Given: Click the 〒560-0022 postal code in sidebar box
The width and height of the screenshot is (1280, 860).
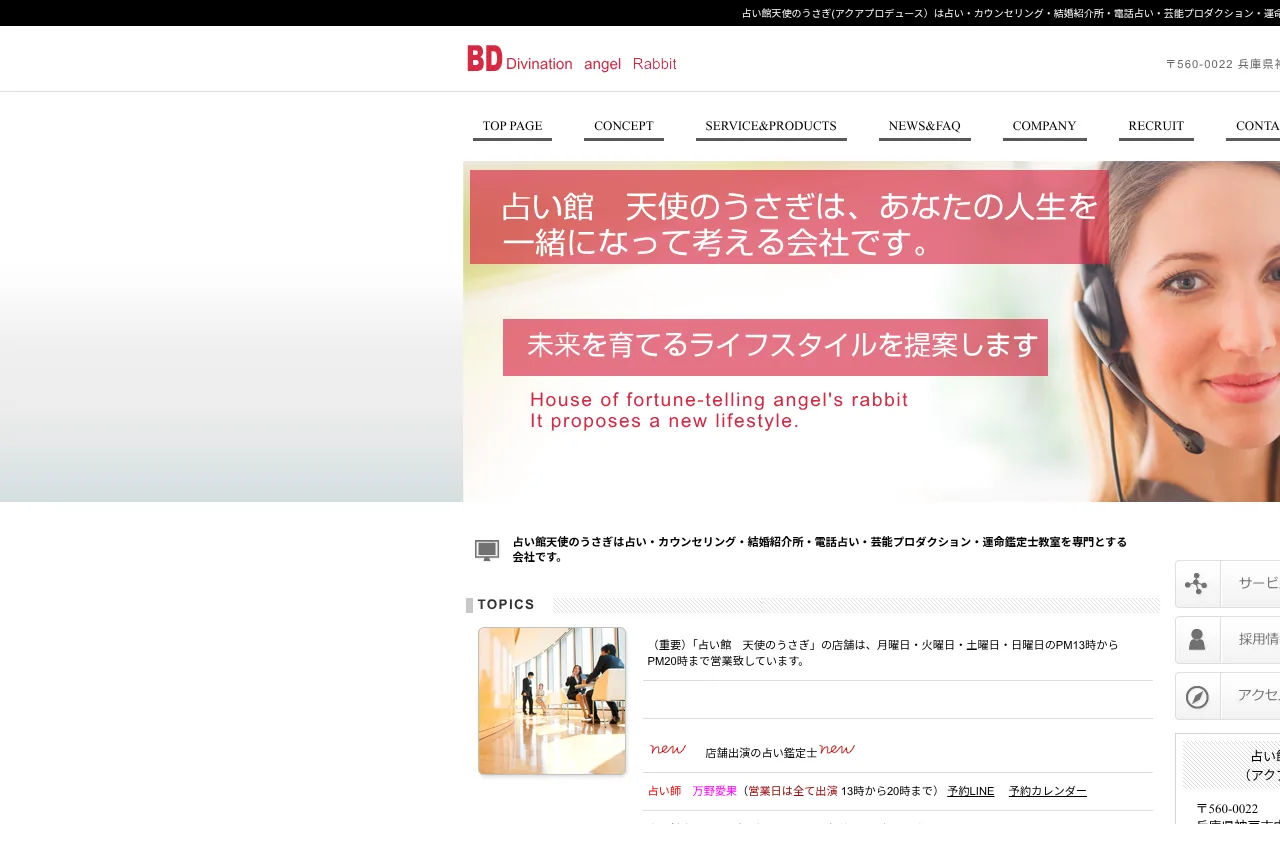Looking at the screenshot, I should (1227, 809).
